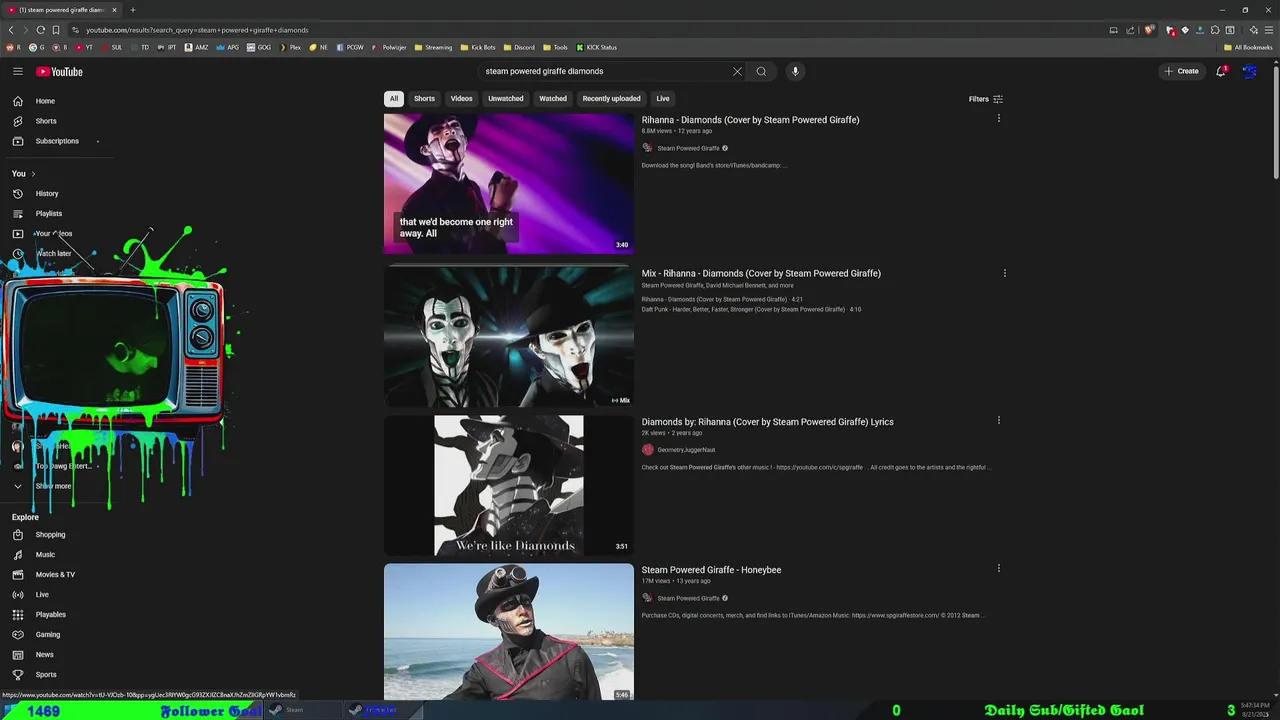Open options menu for Rihanna Diamonds cover video
Screen dimensions: 1280x720
998,118
